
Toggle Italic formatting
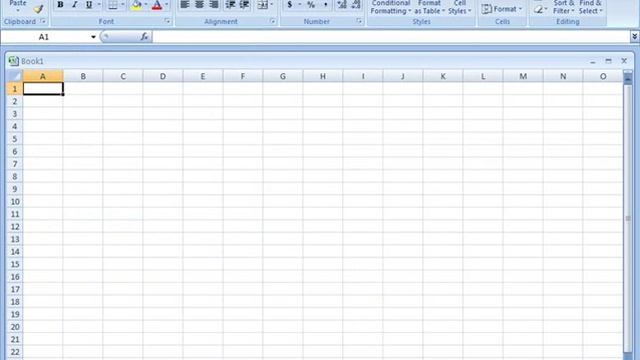click(x=74, y=5)
